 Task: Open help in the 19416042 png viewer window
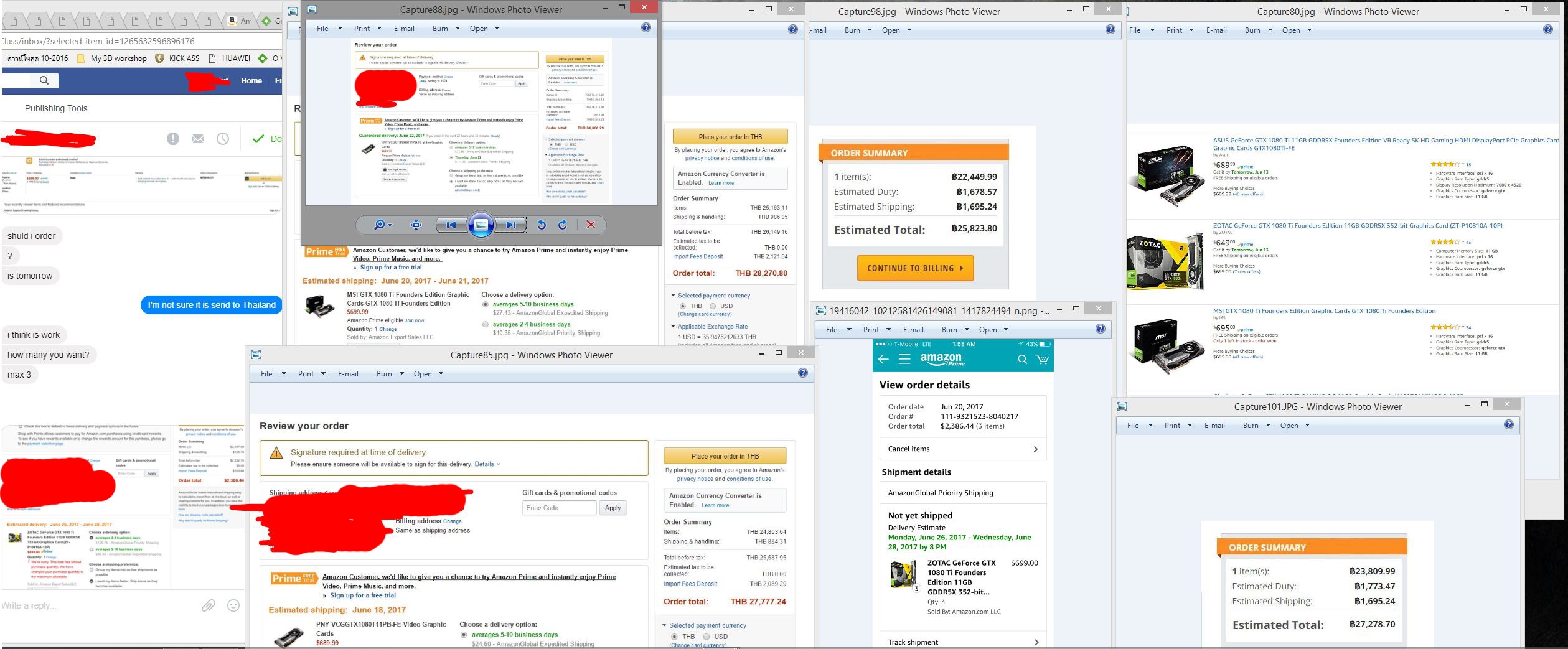point(1101,329)
